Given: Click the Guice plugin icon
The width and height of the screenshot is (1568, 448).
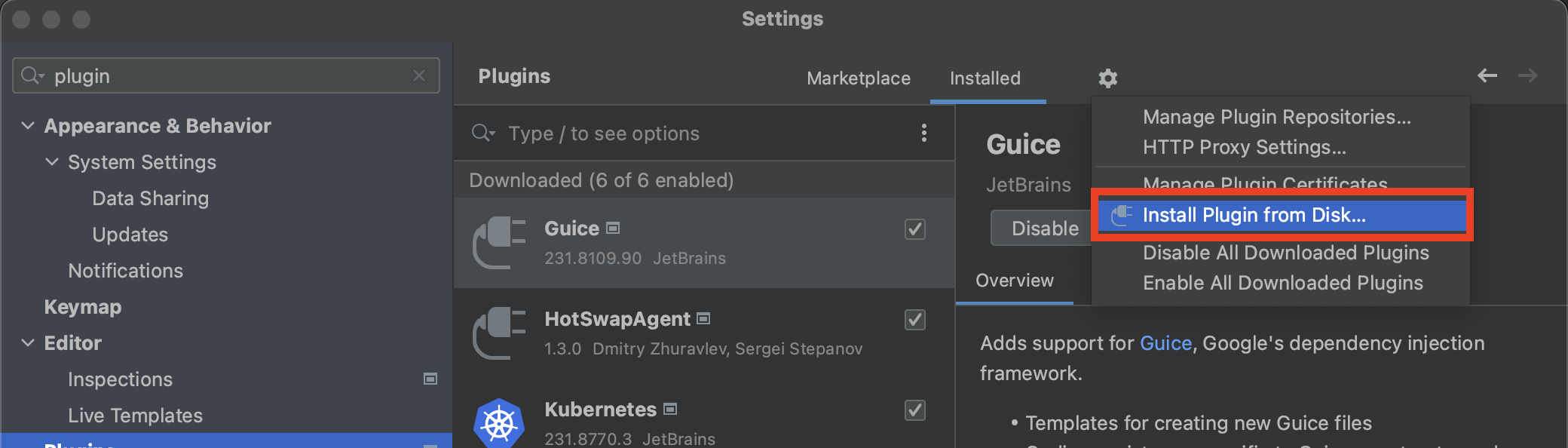Looking at the screenshot, I should tap(501, 243).
